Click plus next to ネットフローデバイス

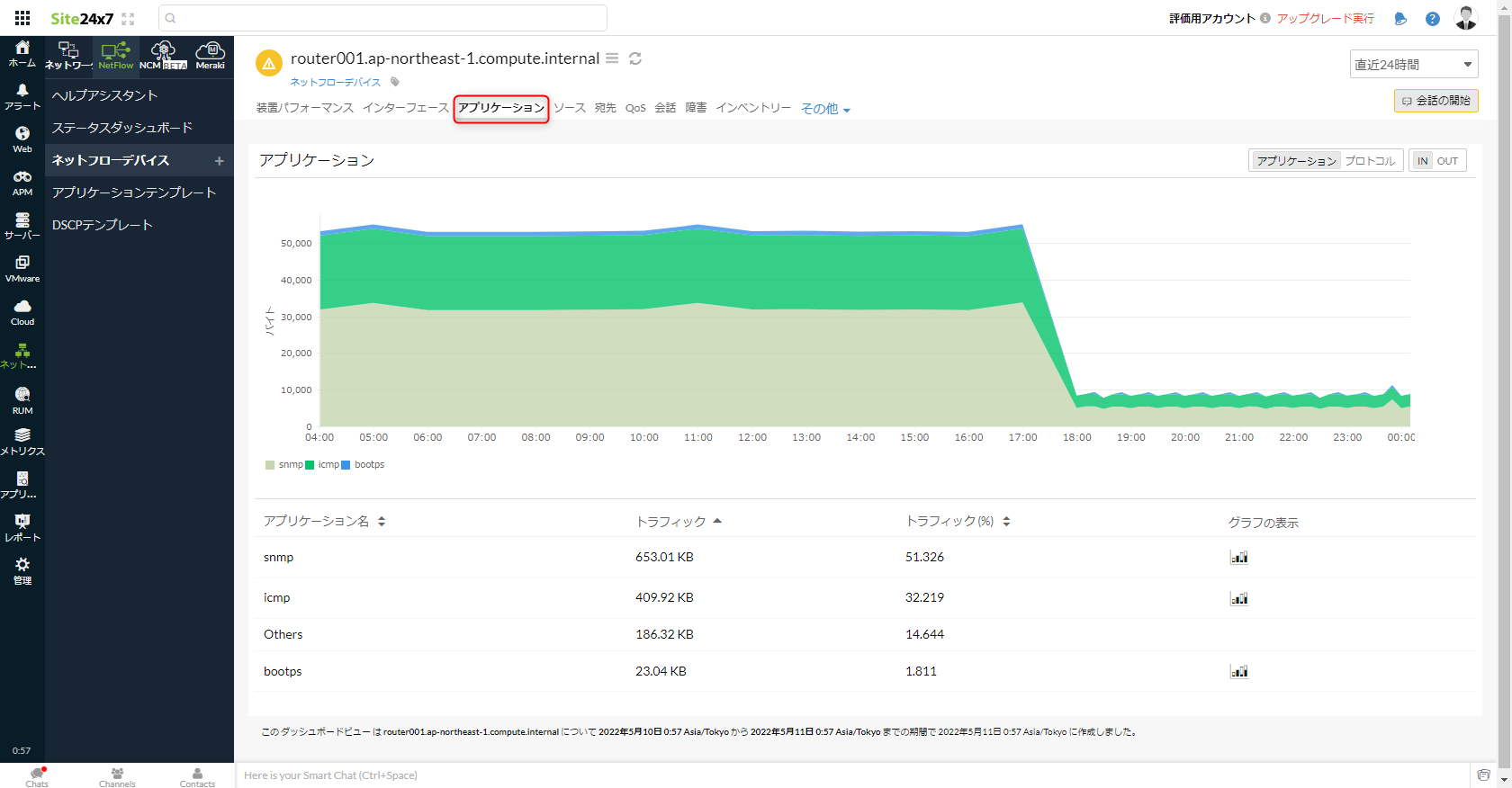point(219,161)
